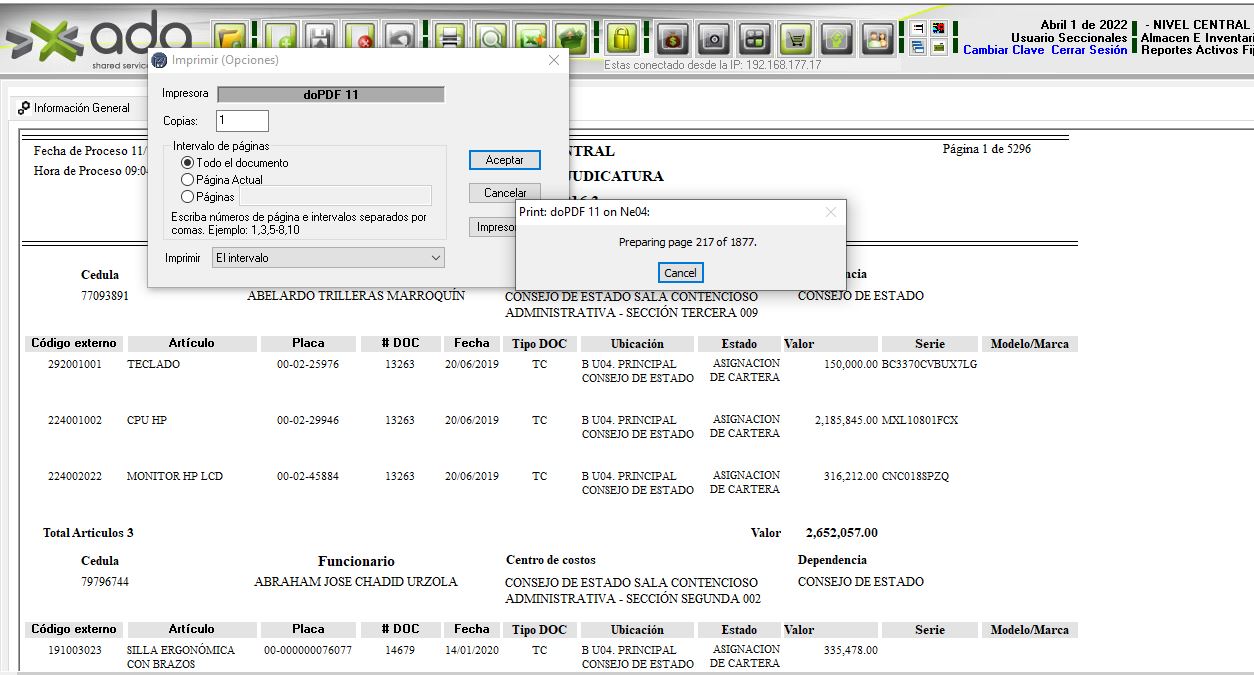Click the Cambiar Clave link

point(1003,50)
